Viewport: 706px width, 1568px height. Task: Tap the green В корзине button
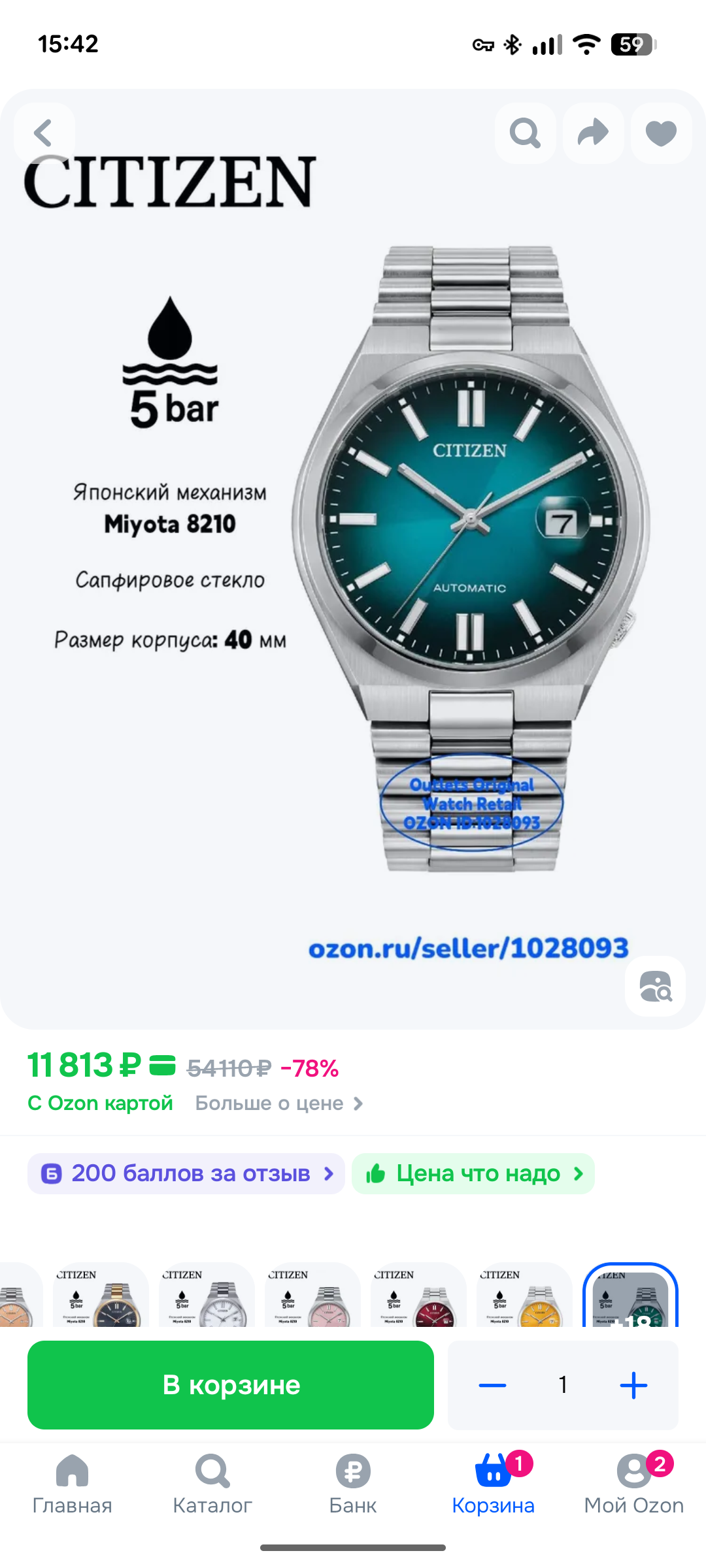tap(231, 1384)
